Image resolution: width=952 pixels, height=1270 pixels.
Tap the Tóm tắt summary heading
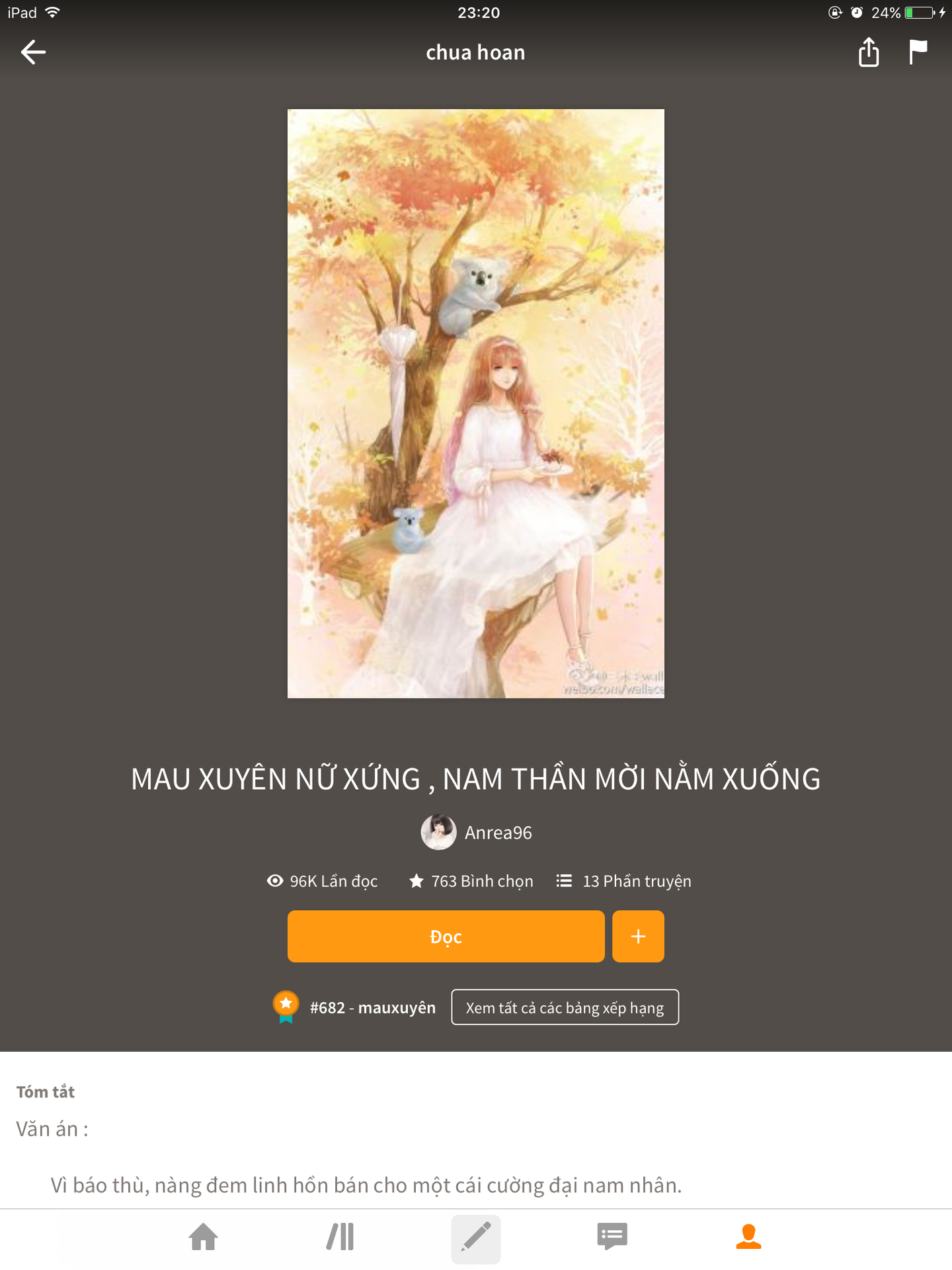(46, 1092)
